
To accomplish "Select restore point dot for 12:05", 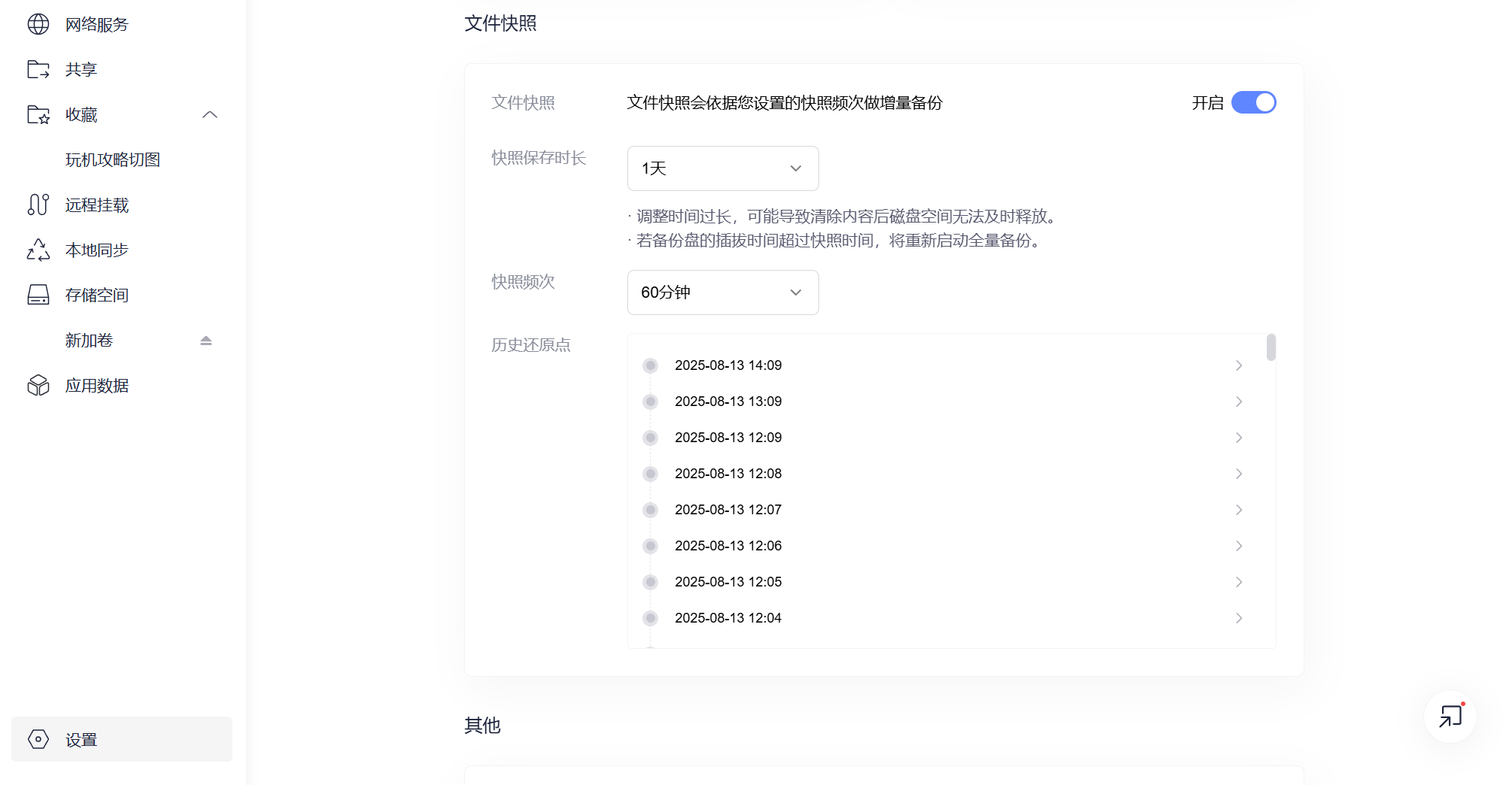I will pyautogui.click(x=651, y=582).
